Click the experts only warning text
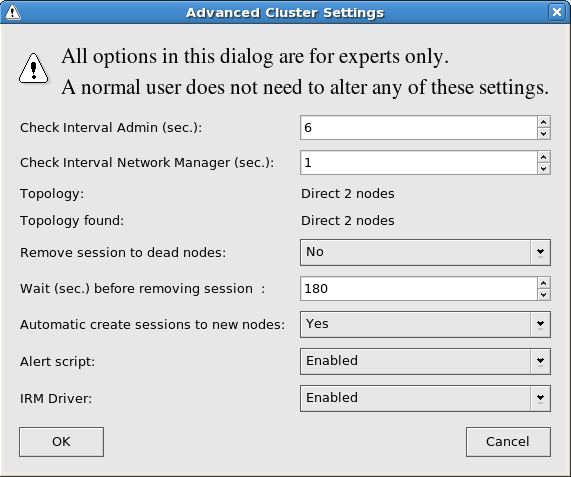571x477 pixels. pos(255,56)
